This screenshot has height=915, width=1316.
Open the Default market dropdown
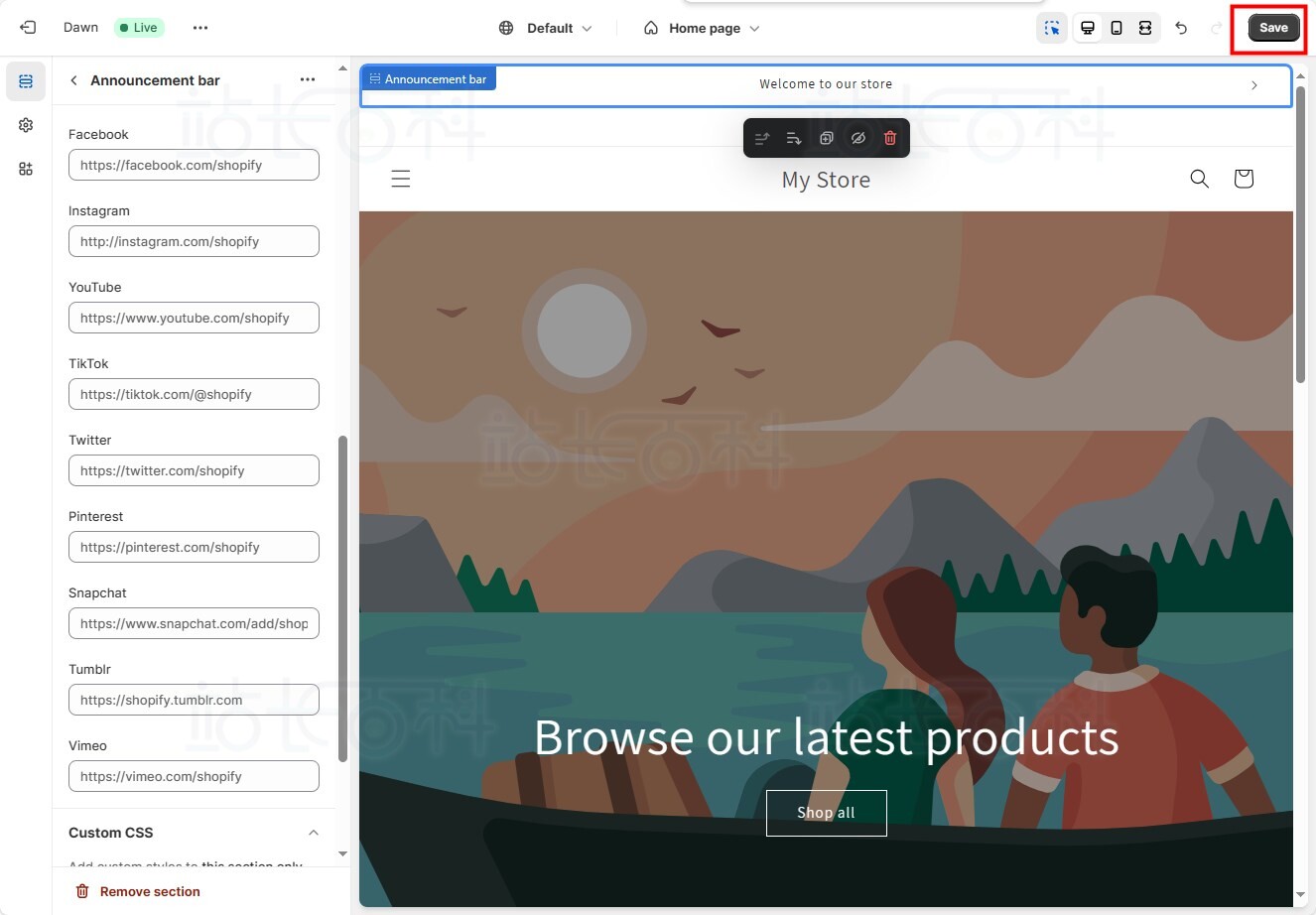[x=546, y=28]
